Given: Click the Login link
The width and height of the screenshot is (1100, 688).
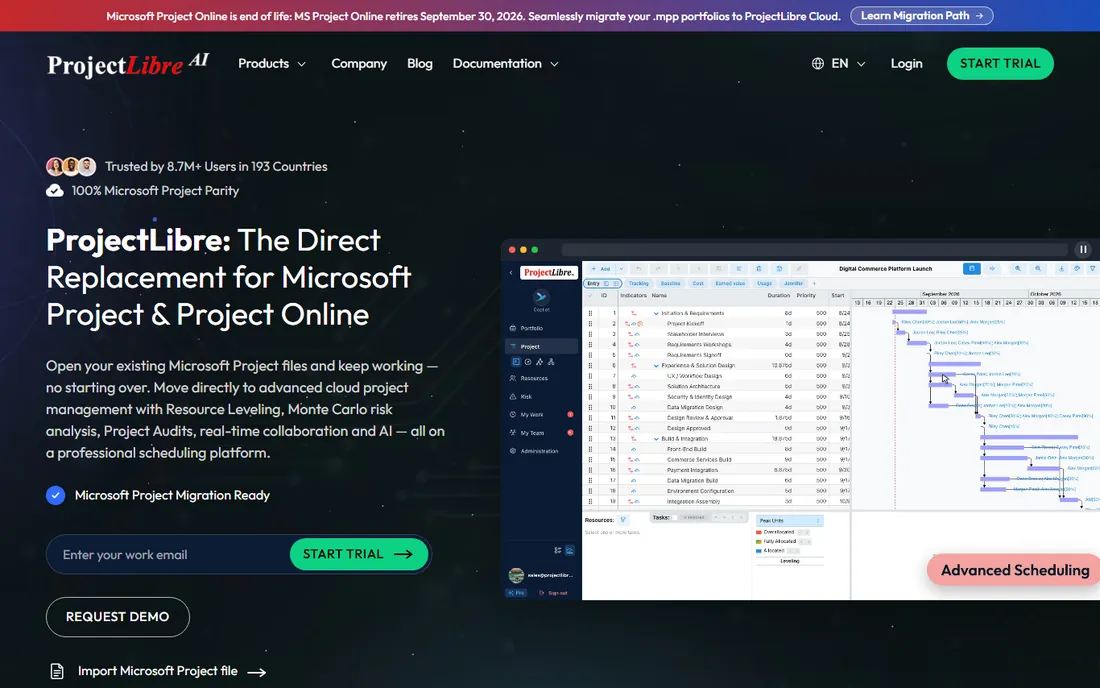Looking at the screenshot, I should coord(906,64).
